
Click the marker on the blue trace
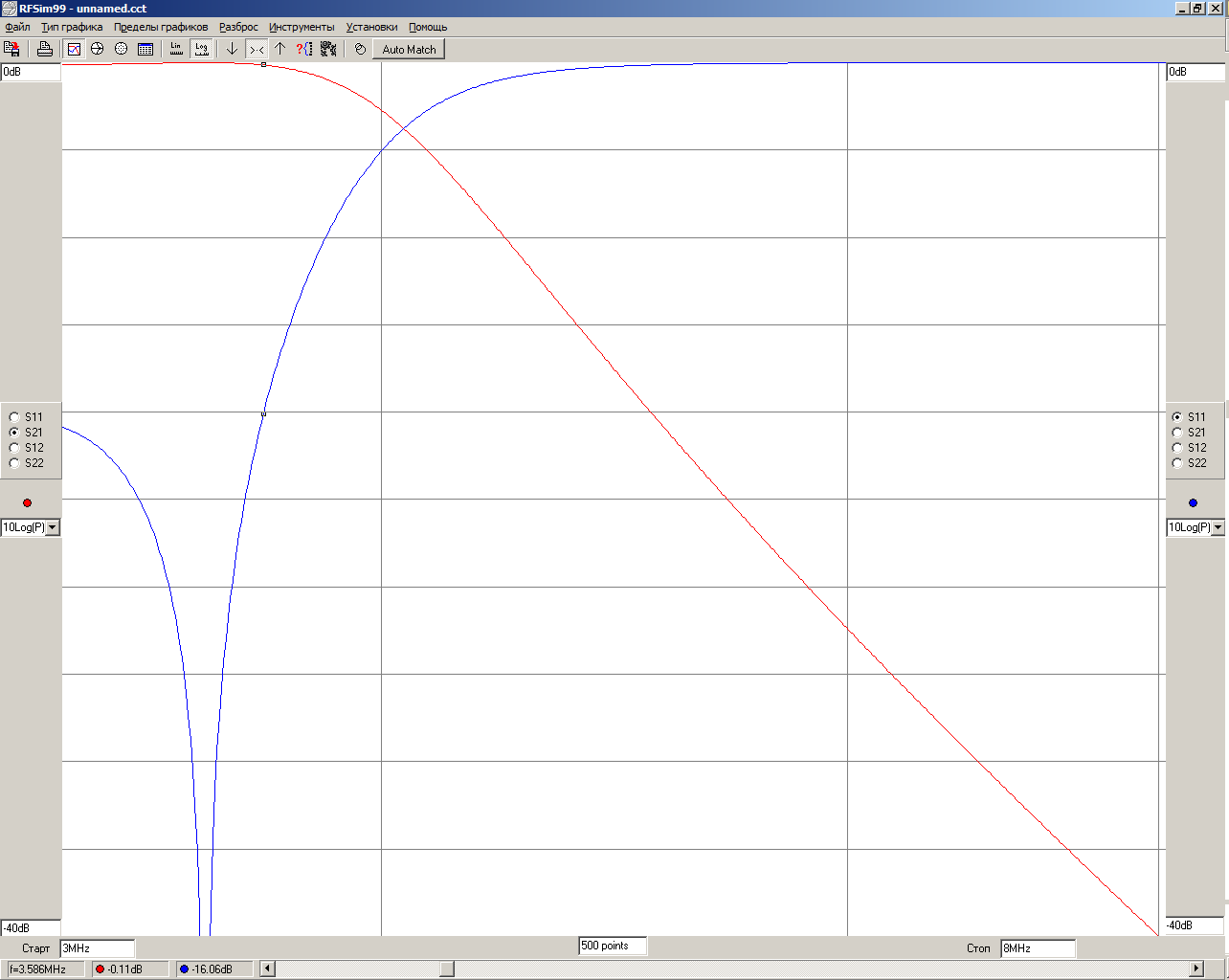pyautogui.click(x=263, y=414)
